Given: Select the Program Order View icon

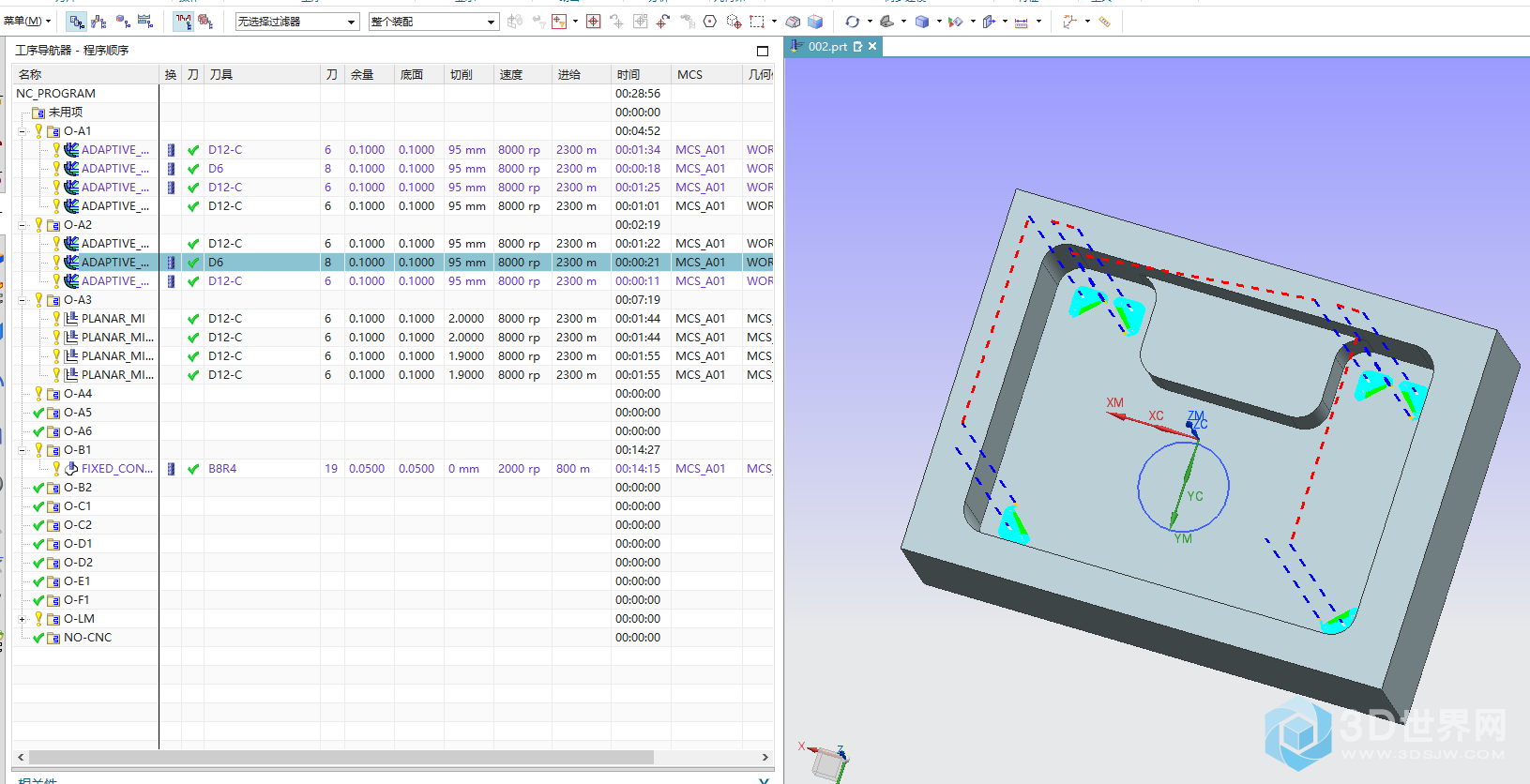Looking at the screenshot, I should pos(77,21).
